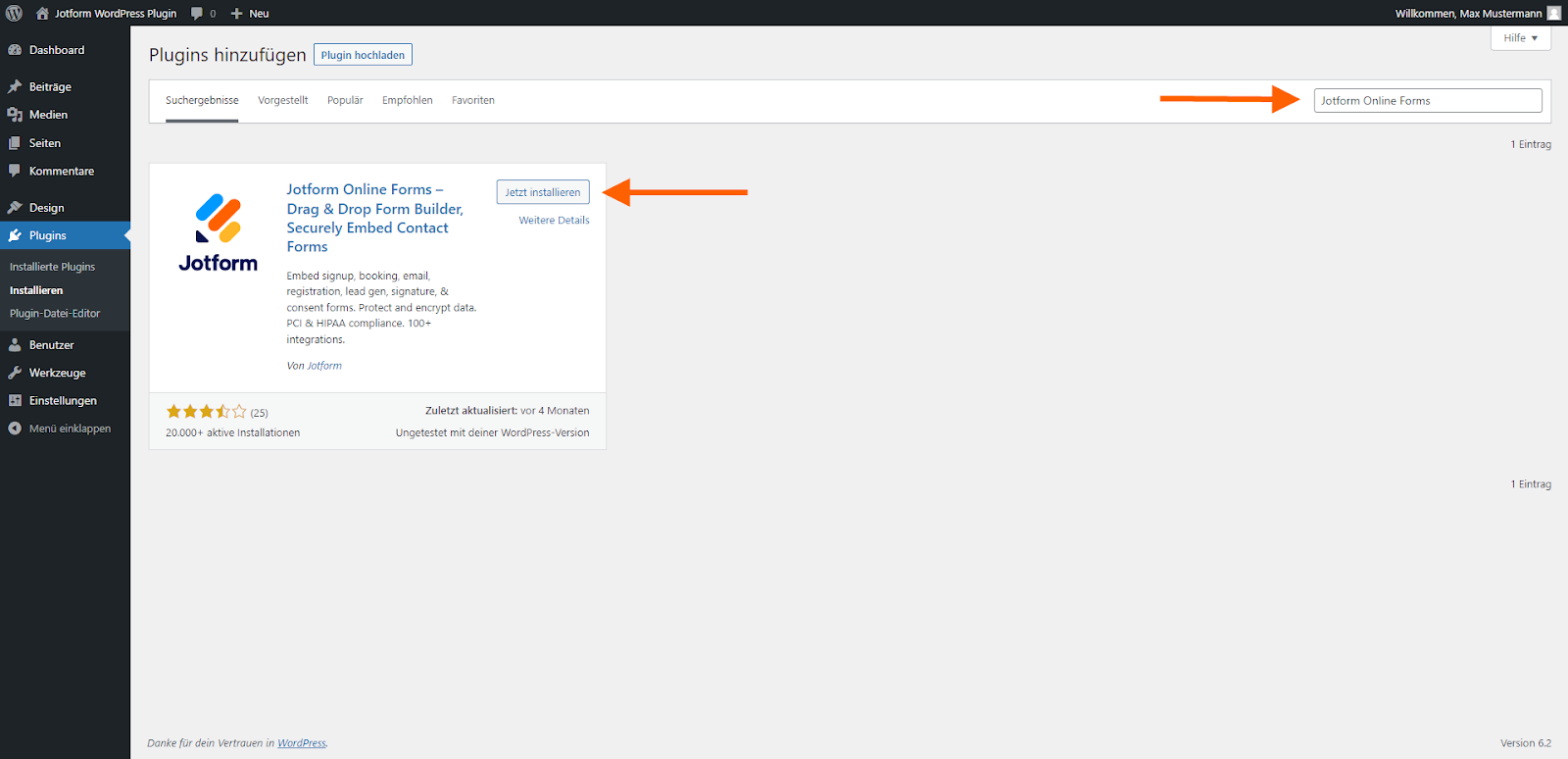
Task: Switch to the Populär tab
Action: 345,100
